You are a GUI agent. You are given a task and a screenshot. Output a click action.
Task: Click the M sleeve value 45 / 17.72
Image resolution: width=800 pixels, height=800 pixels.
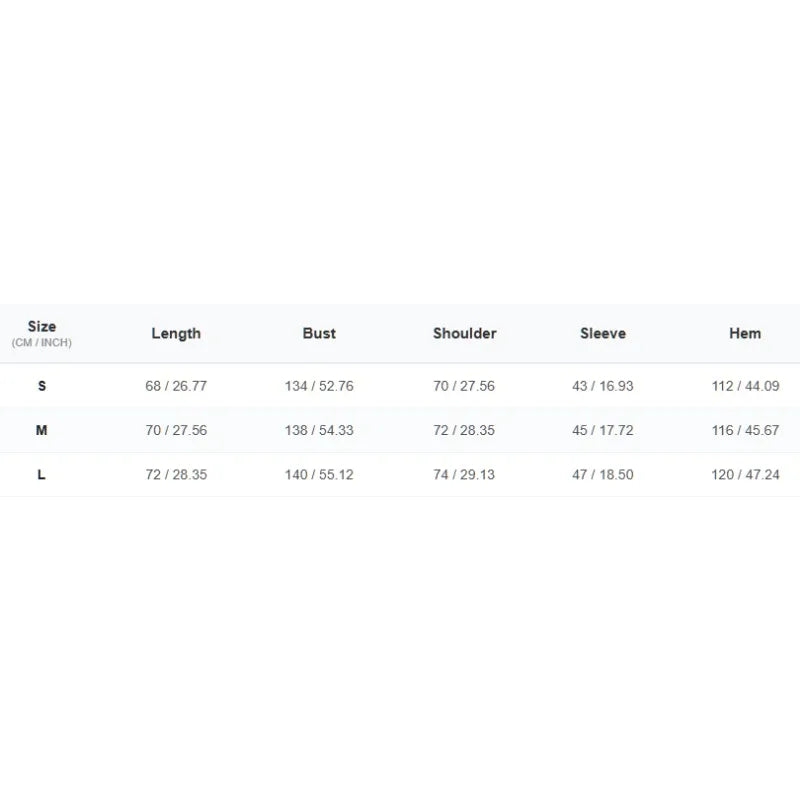point(603,430)
